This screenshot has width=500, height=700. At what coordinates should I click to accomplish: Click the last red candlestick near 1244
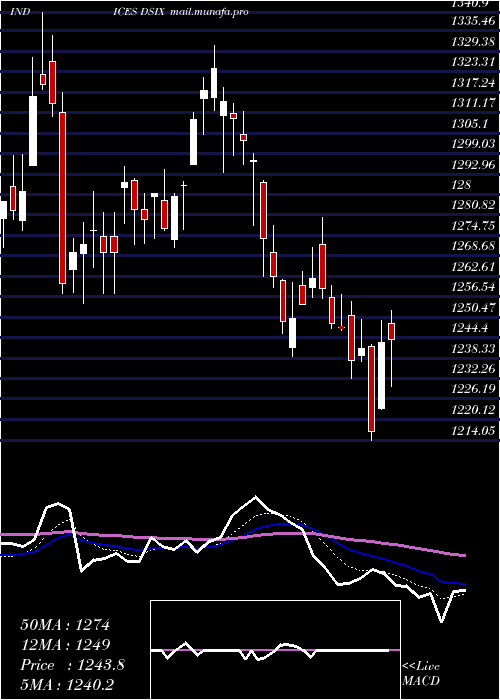coord(392,331)
